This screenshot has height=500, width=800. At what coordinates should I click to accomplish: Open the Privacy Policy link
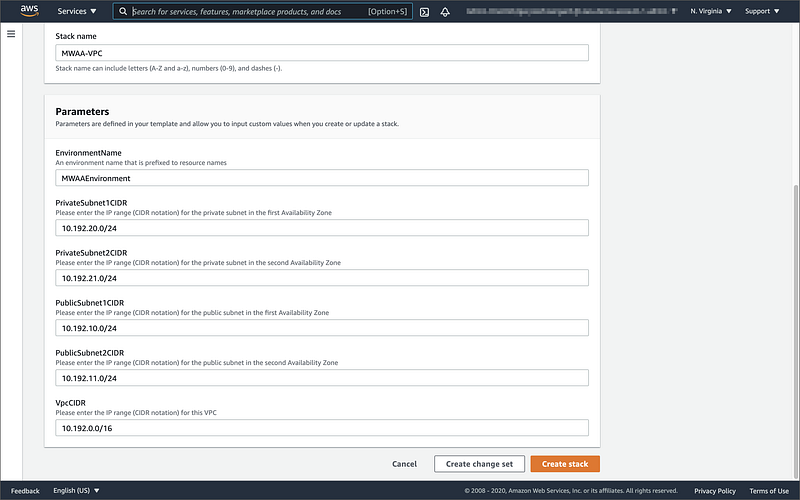pyautogui.click(x=715, y=491)
